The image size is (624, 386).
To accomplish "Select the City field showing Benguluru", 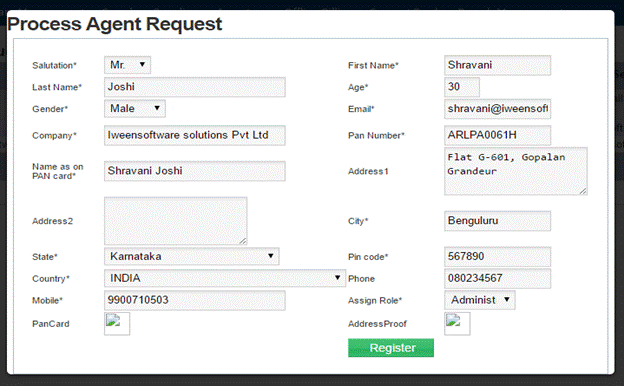I will click(497, 221).
